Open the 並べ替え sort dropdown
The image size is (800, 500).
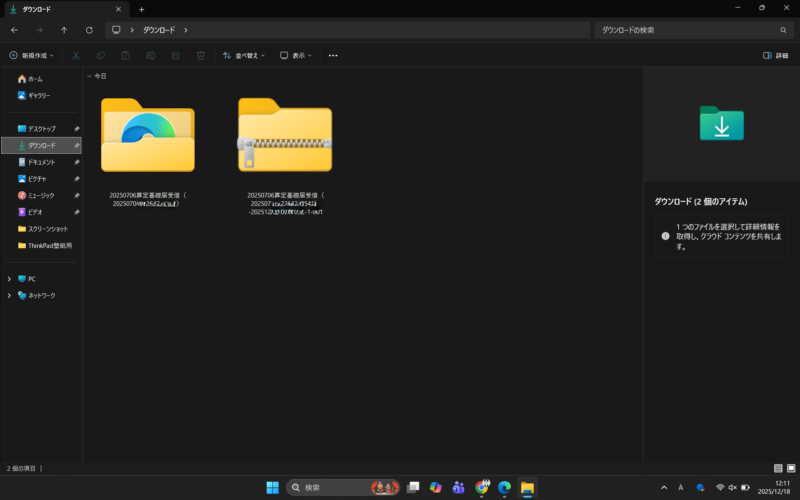pyautogui.click(x=244, y=56)
